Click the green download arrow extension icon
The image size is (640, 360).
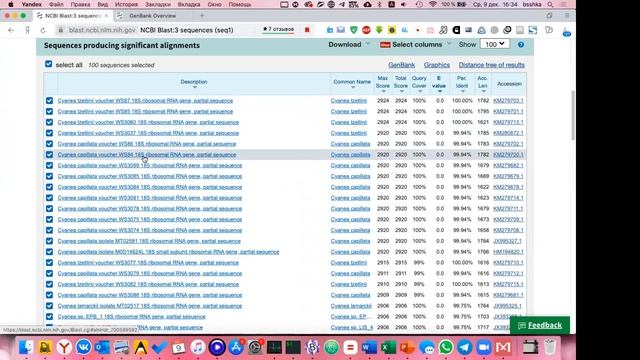pyautogui.click(x=379, y=30)
